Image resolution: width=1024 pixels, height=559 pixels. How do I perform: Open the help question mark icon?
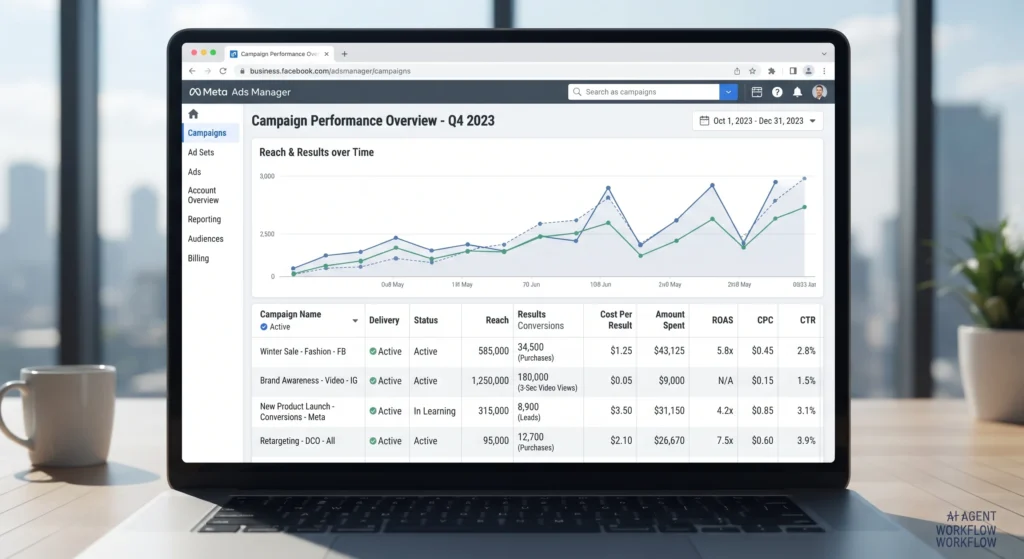coord(777,92)
